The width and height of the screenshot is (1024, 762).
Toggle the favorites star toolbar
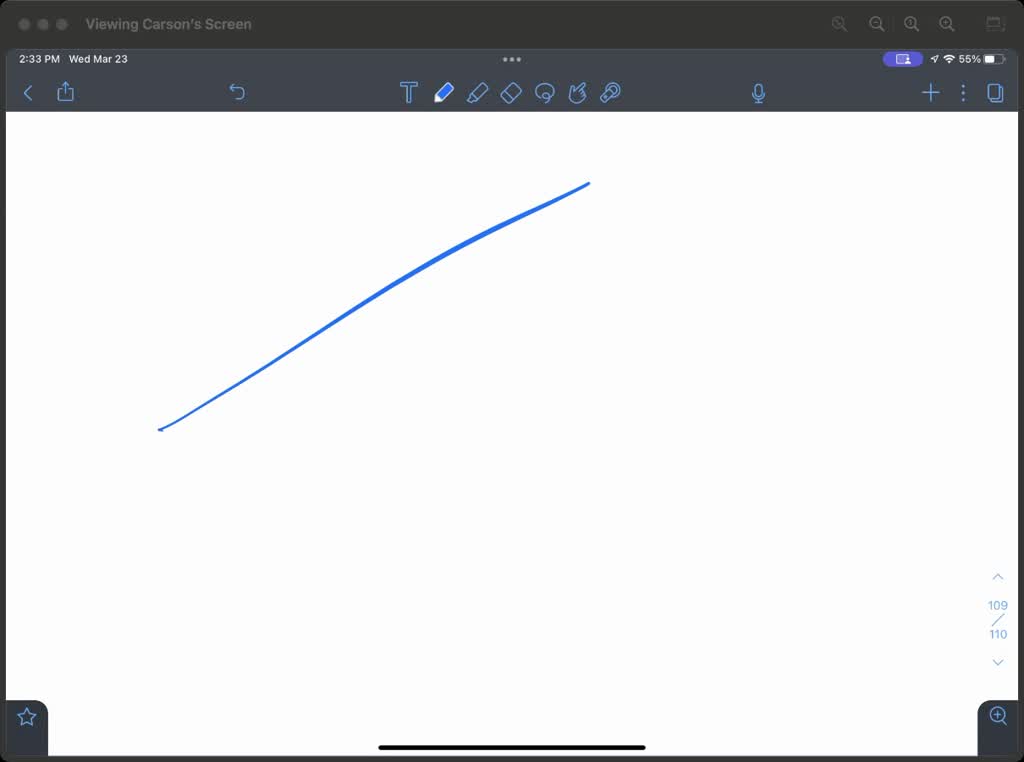point(26,715)
